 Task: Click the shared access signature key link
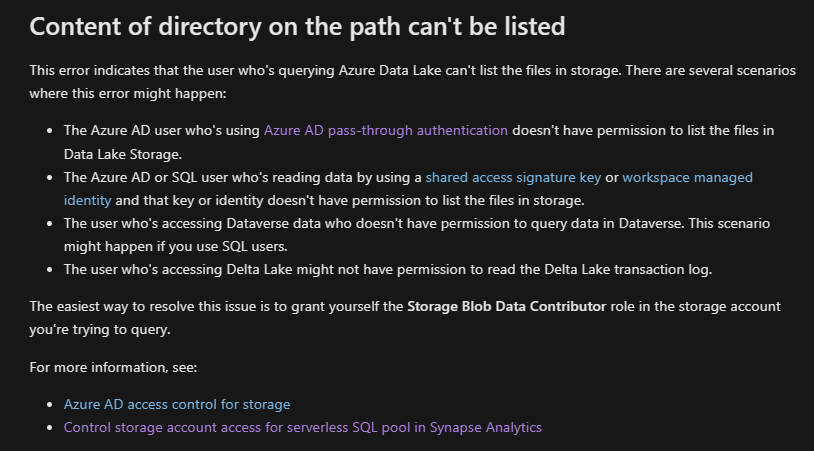point(513,177)
